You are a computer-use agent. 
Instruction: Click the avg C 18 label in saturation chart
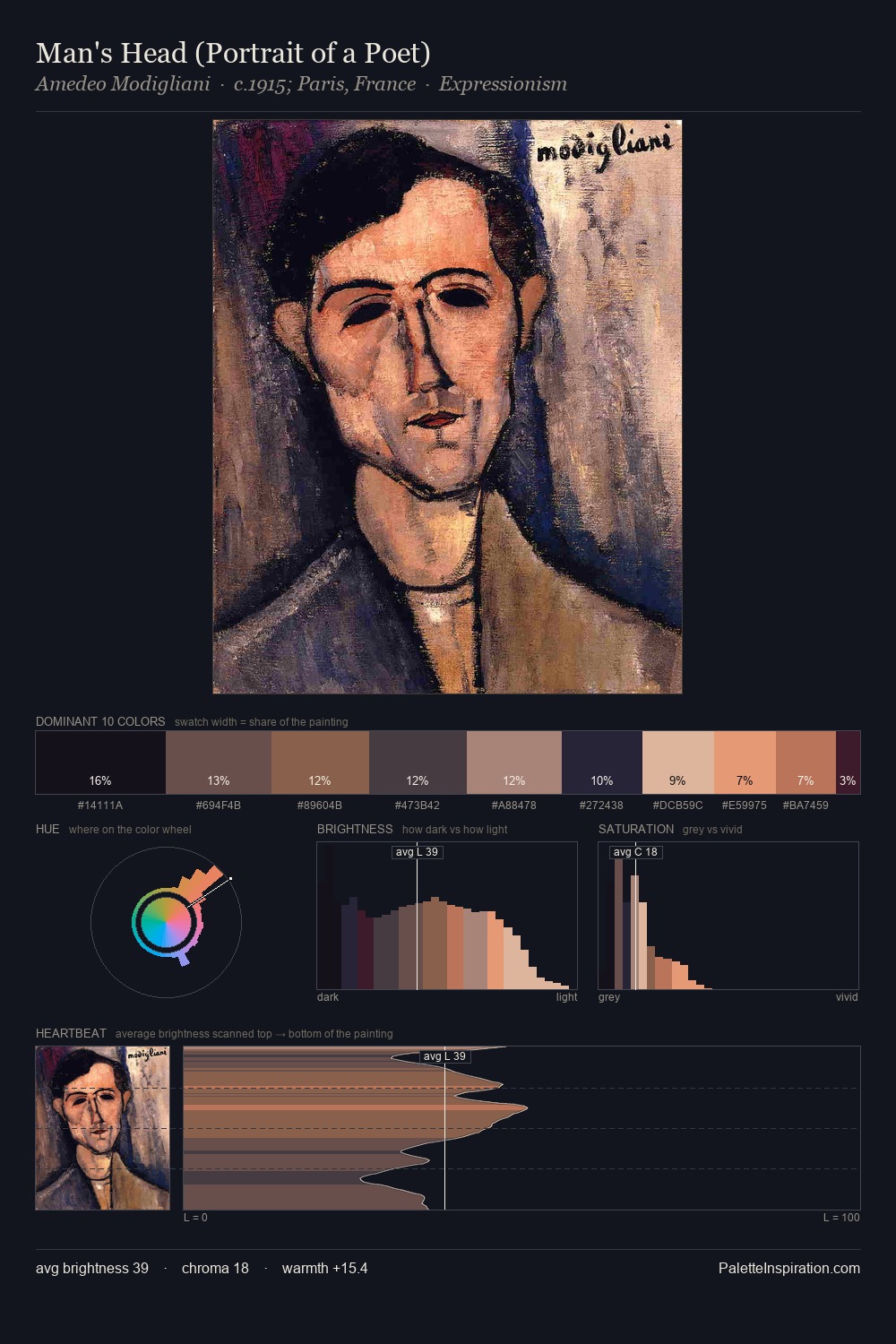click(636, 852)
